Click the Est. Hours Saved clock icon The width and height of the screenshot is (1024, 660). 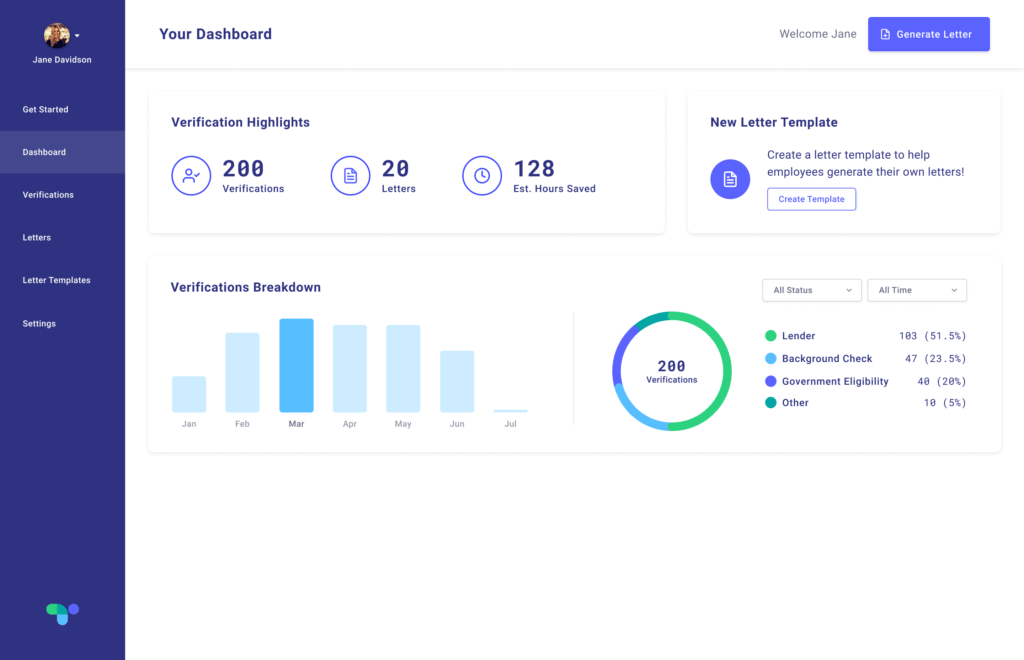pyautogui.click(x=481, y=175)
